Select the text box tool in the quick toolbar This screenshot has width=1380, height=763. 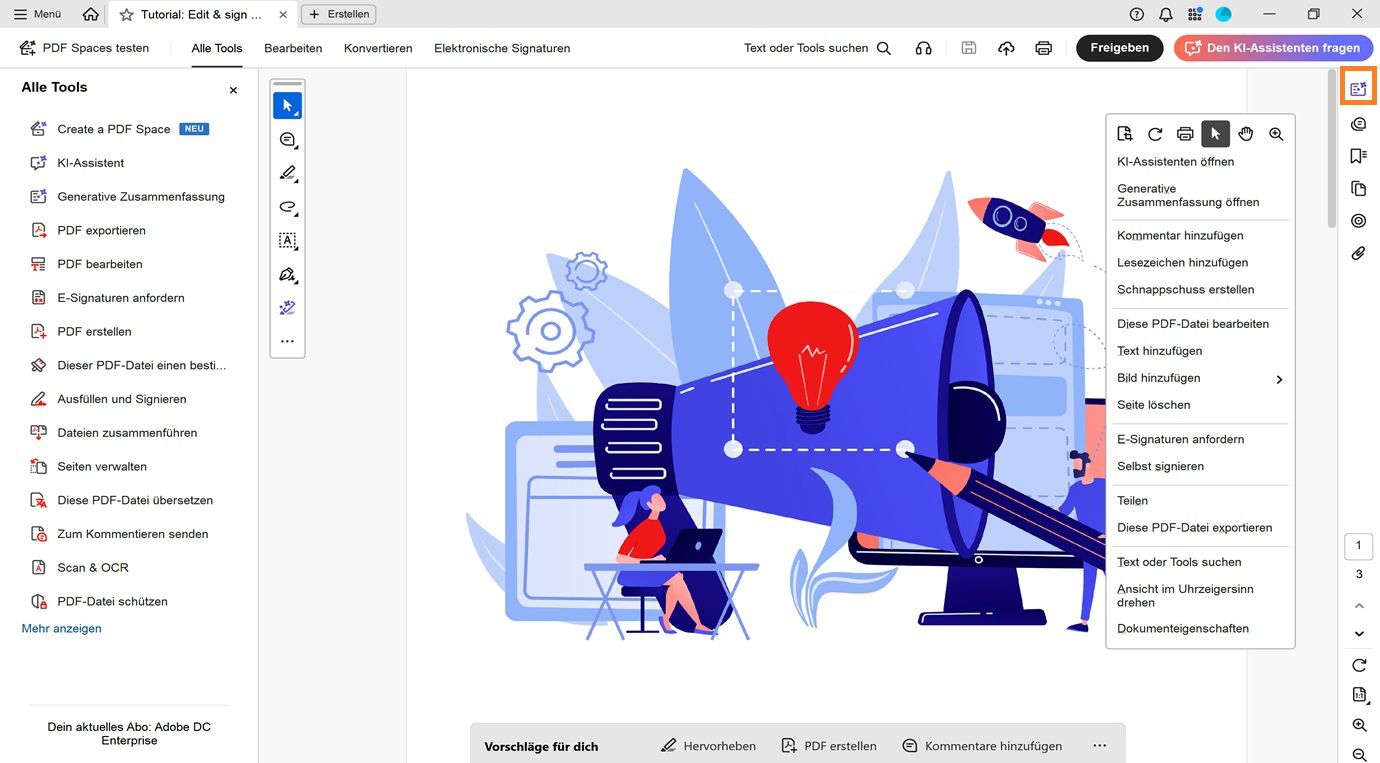(x=288, y=241)
